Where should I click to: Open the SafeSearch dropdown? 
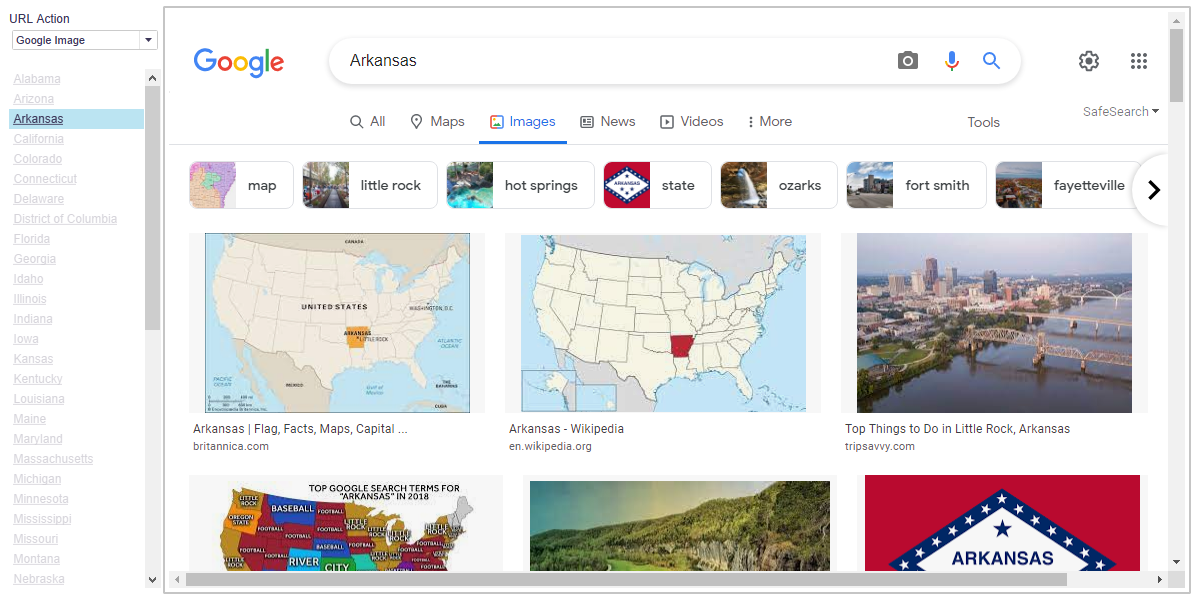point(1121,112)
